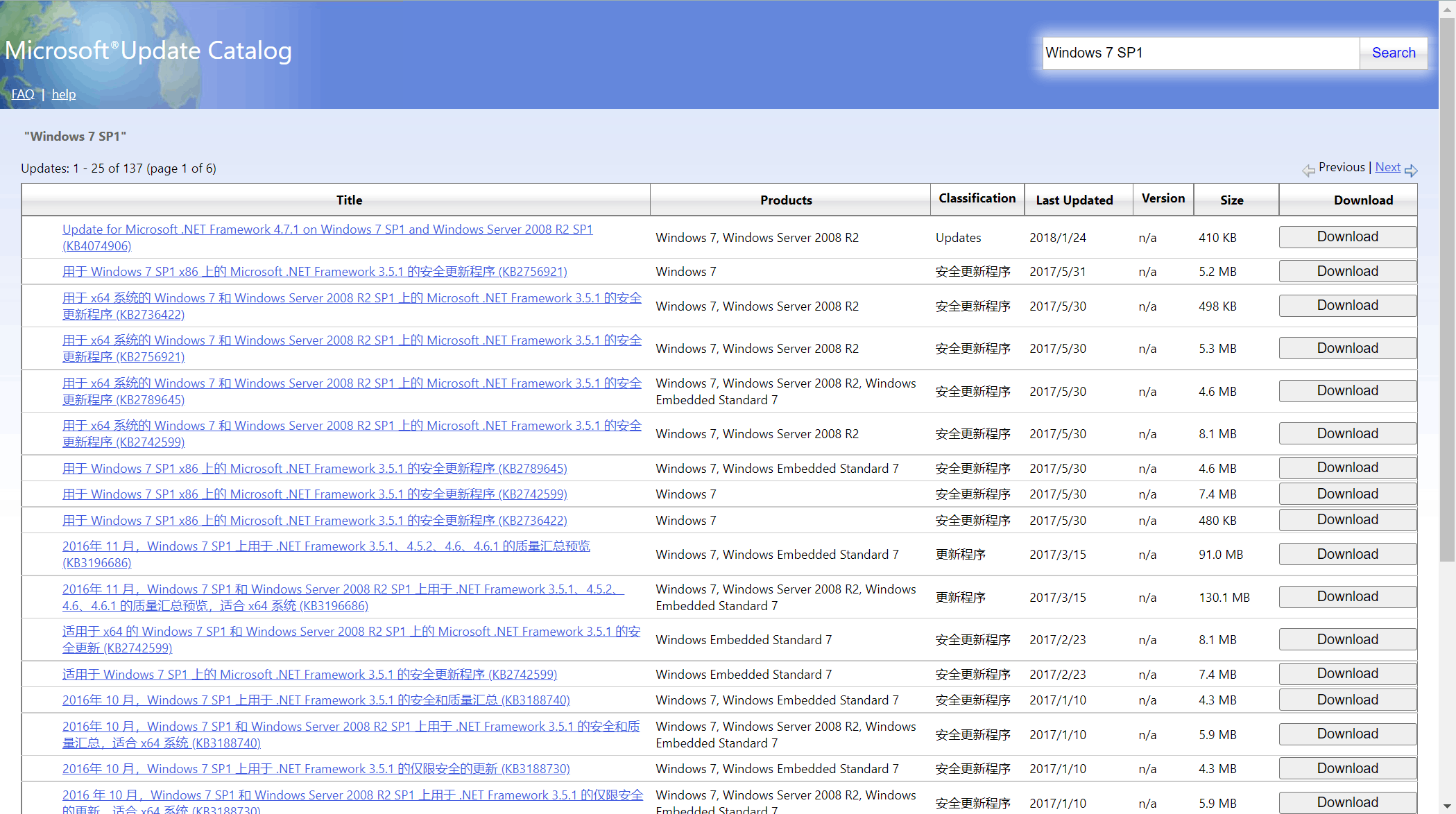The height and width of the screenshot is (814, 1456).
Task: Download the 5.2 MB KB2756921 x86 update
Action: pos(1347,271)
